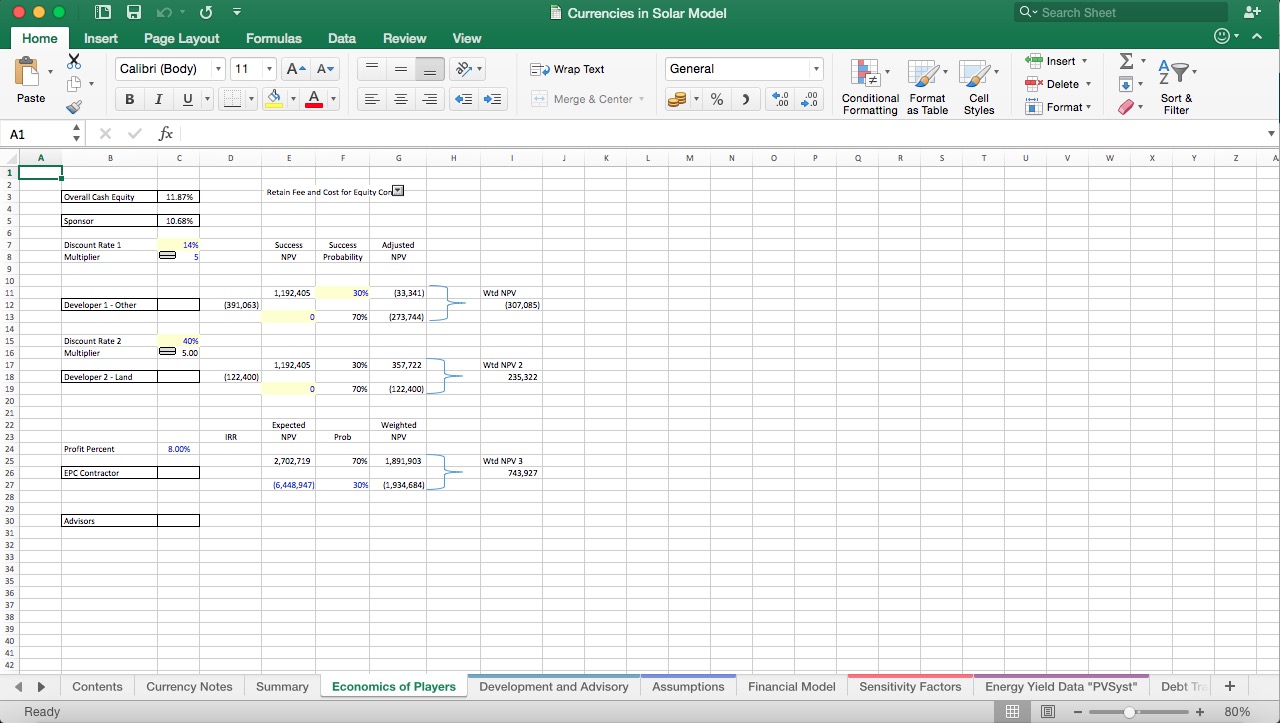Toggle bold formatting

point(130,99)
